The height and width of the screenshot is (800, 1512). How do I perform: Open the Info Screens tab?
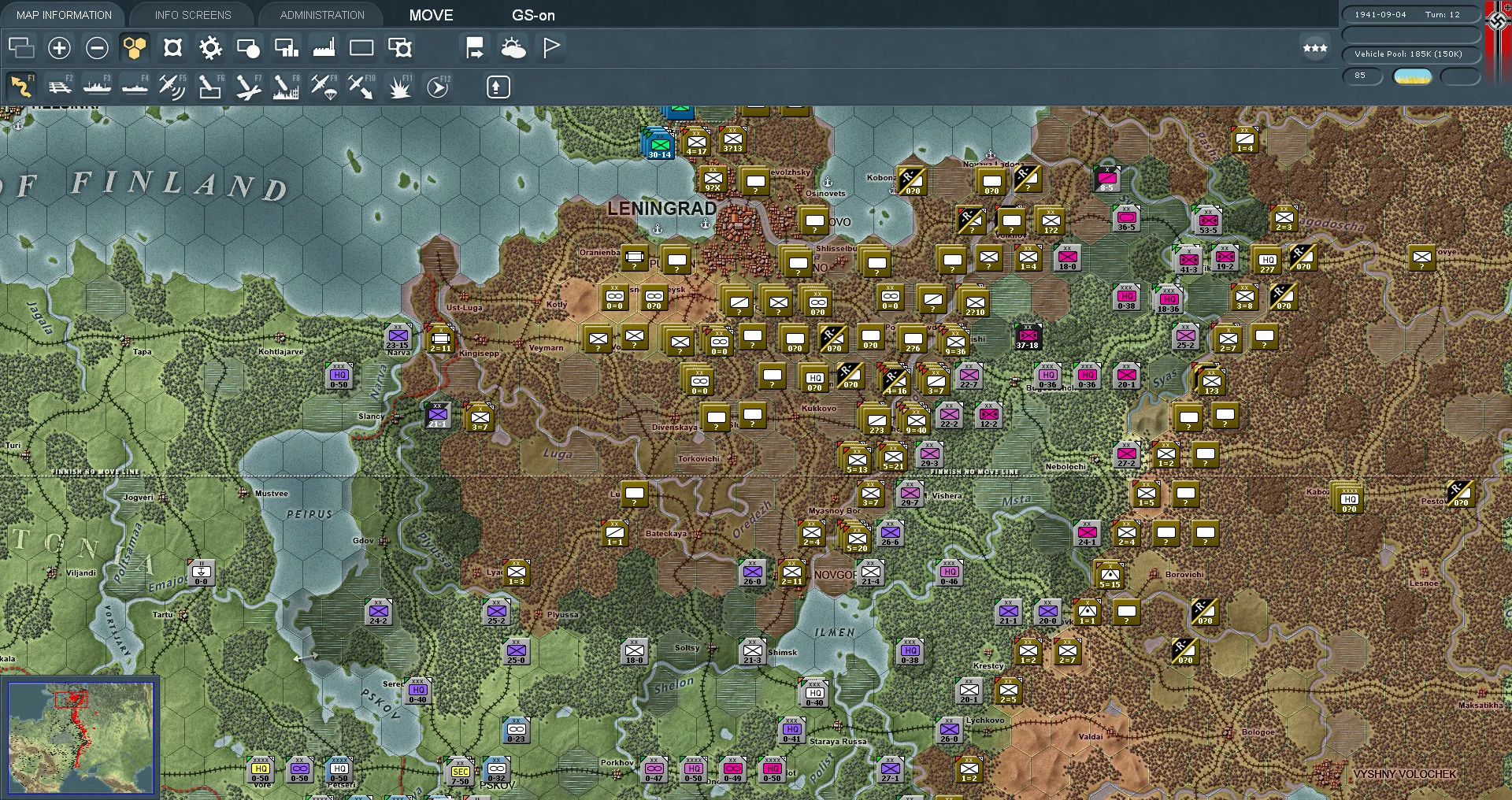coord(193,15)
